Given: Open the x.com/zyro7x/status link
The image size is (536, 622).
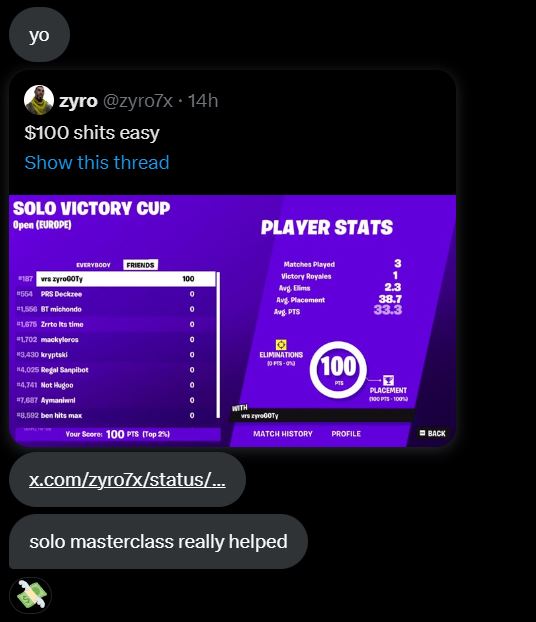Looking at the screenshot, I should (127, 480).
